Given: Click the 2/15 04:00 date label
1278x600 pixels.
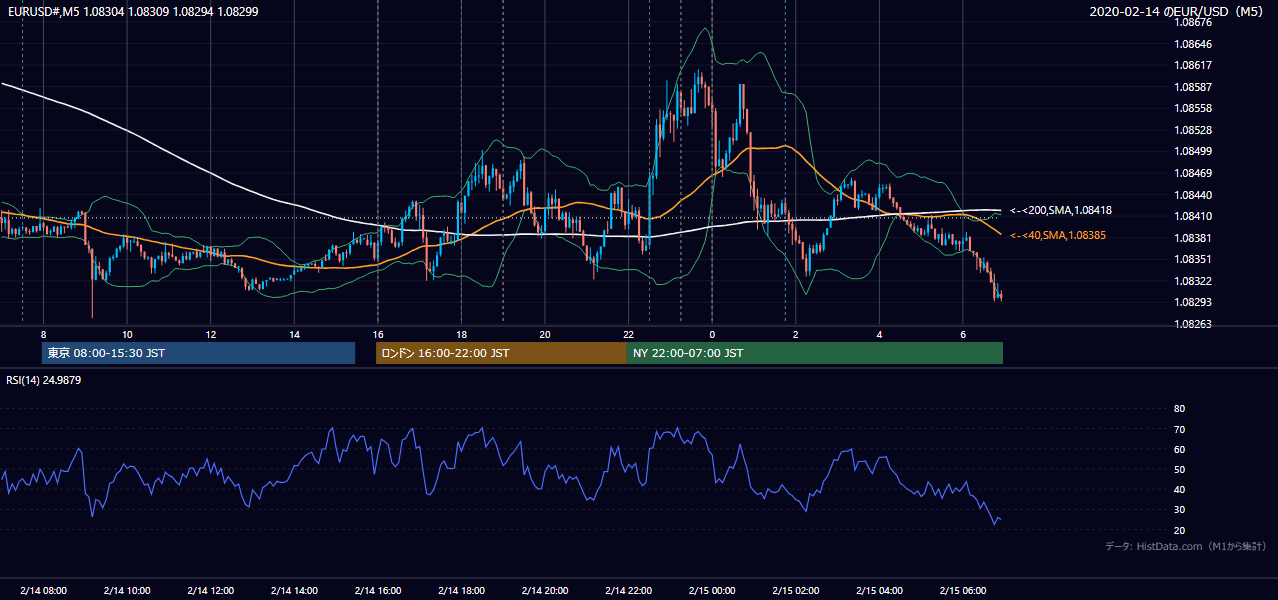Looking at the screenshot, I should (x=879, y=590).
